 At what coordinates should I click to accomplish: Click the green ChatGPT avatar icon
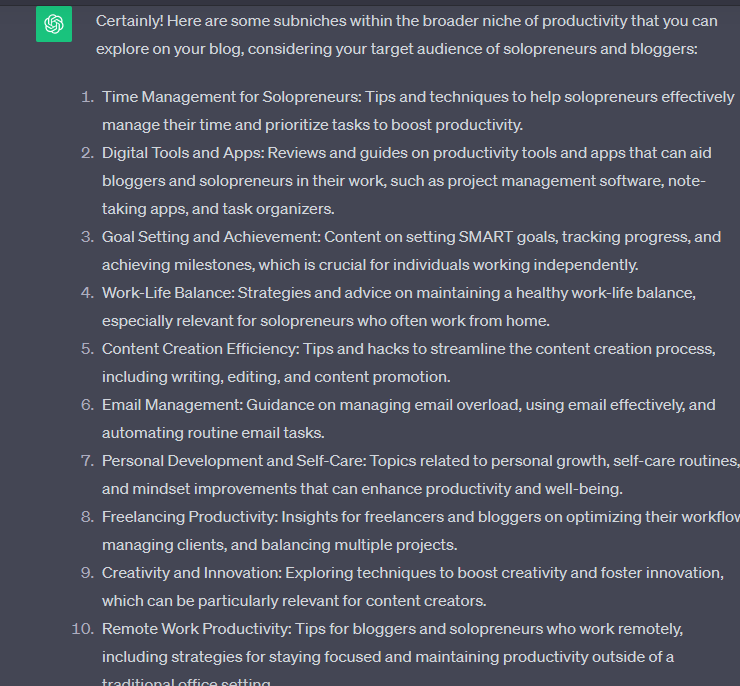click(54, 24)
